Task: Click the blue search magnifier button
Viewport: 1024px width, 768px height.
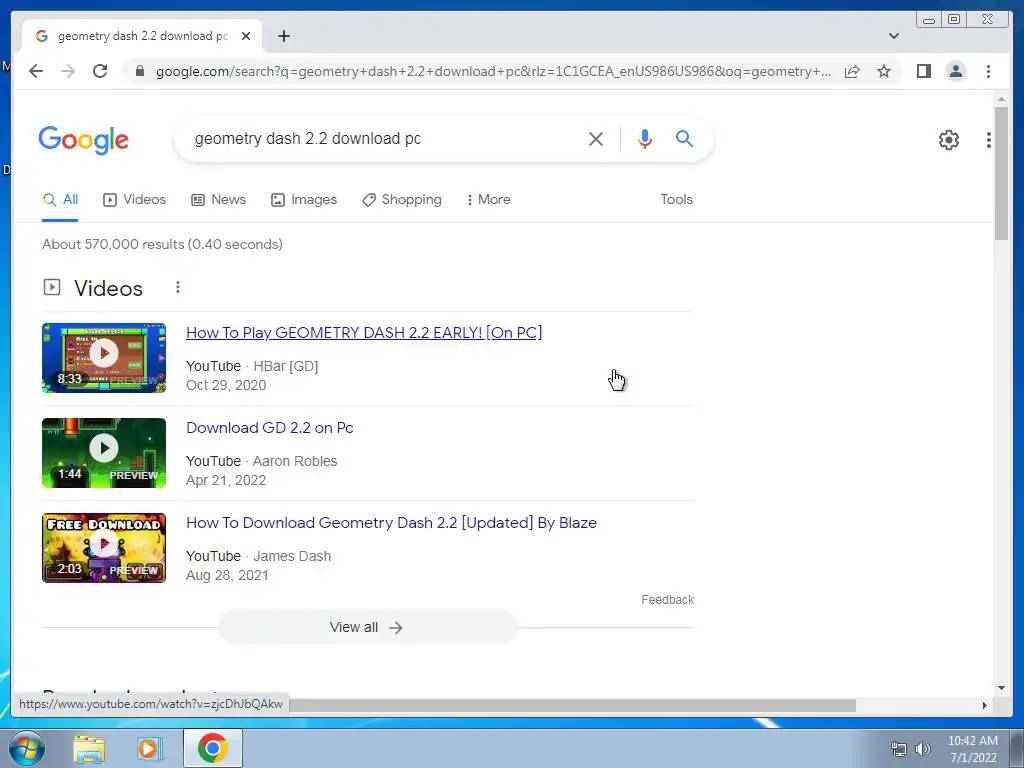Action: (x=684, y=138)
